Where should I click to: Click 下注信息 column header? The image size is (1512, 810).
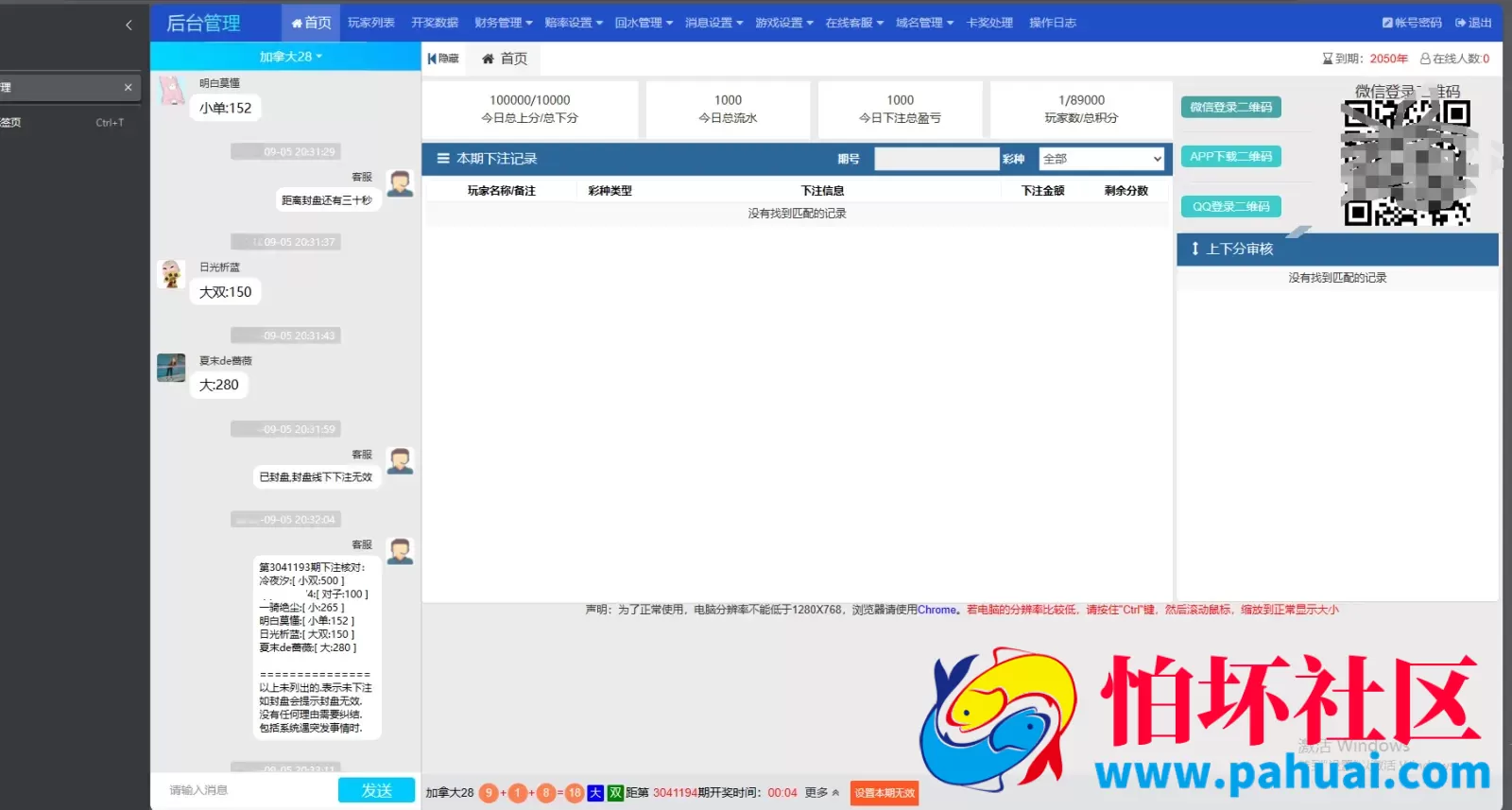(822, 191)
